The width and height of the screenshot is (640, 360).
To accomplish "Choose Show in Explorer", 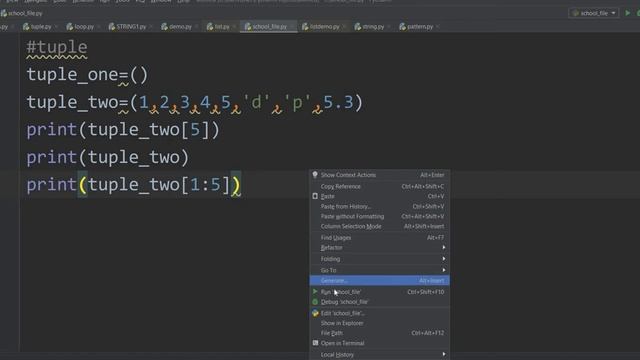I will click(x=380, y=323).
